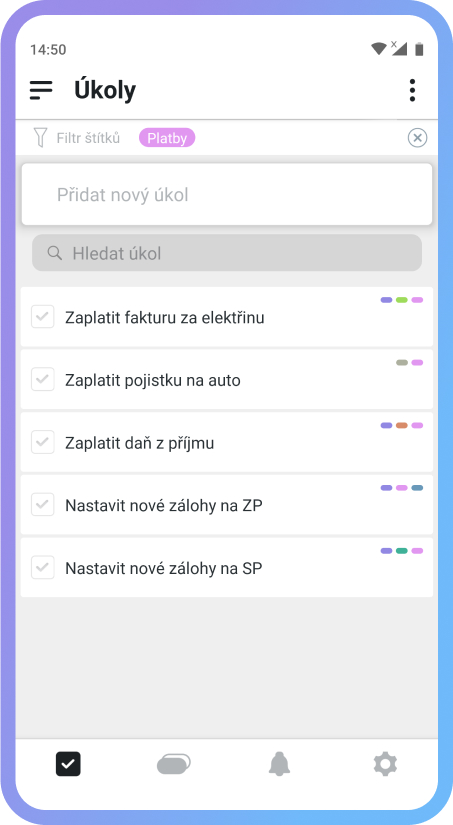Check off Zaplatit fakturu za elektřinu

pyautogui.click(x=43, y=317)
